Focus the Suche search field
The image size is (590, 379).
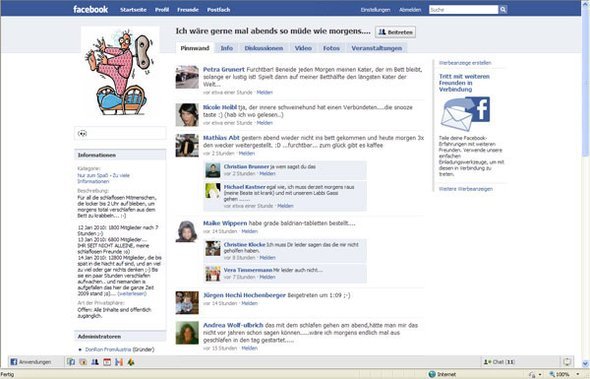click(x=464, y=10)
